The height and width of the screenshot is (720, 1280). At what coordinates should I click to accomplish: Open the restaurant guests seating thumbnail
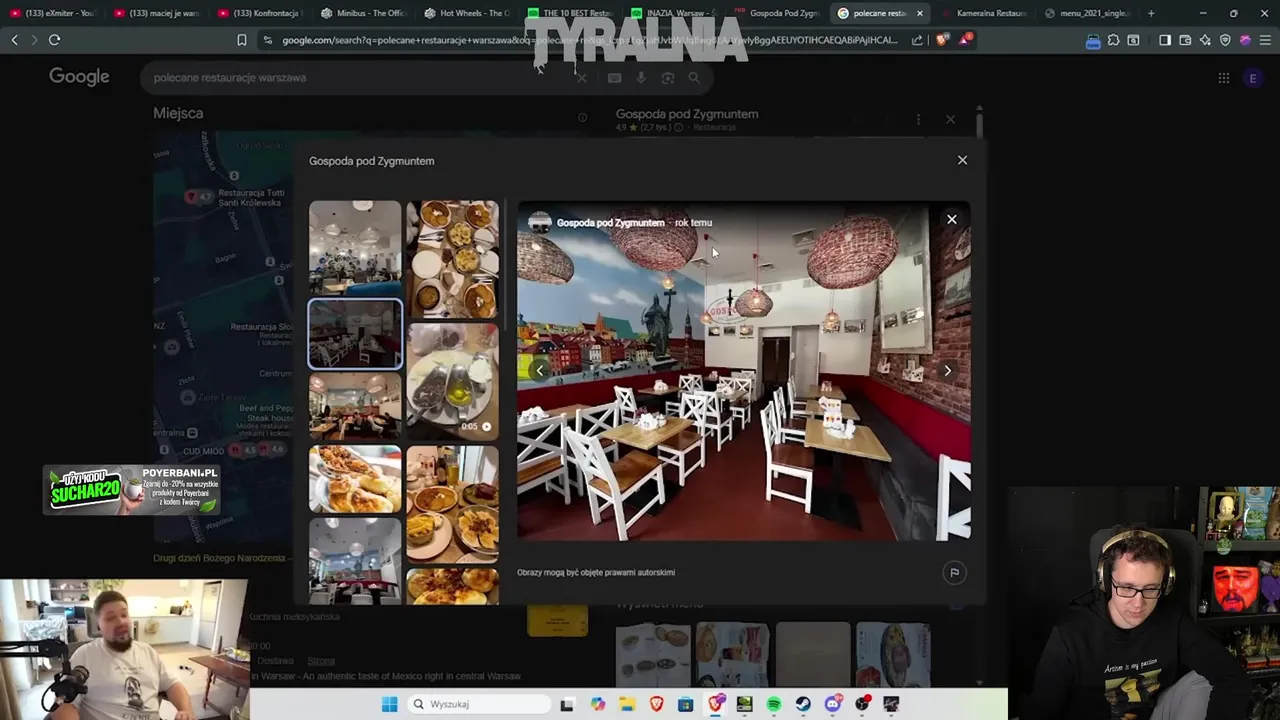click(355, 407)
